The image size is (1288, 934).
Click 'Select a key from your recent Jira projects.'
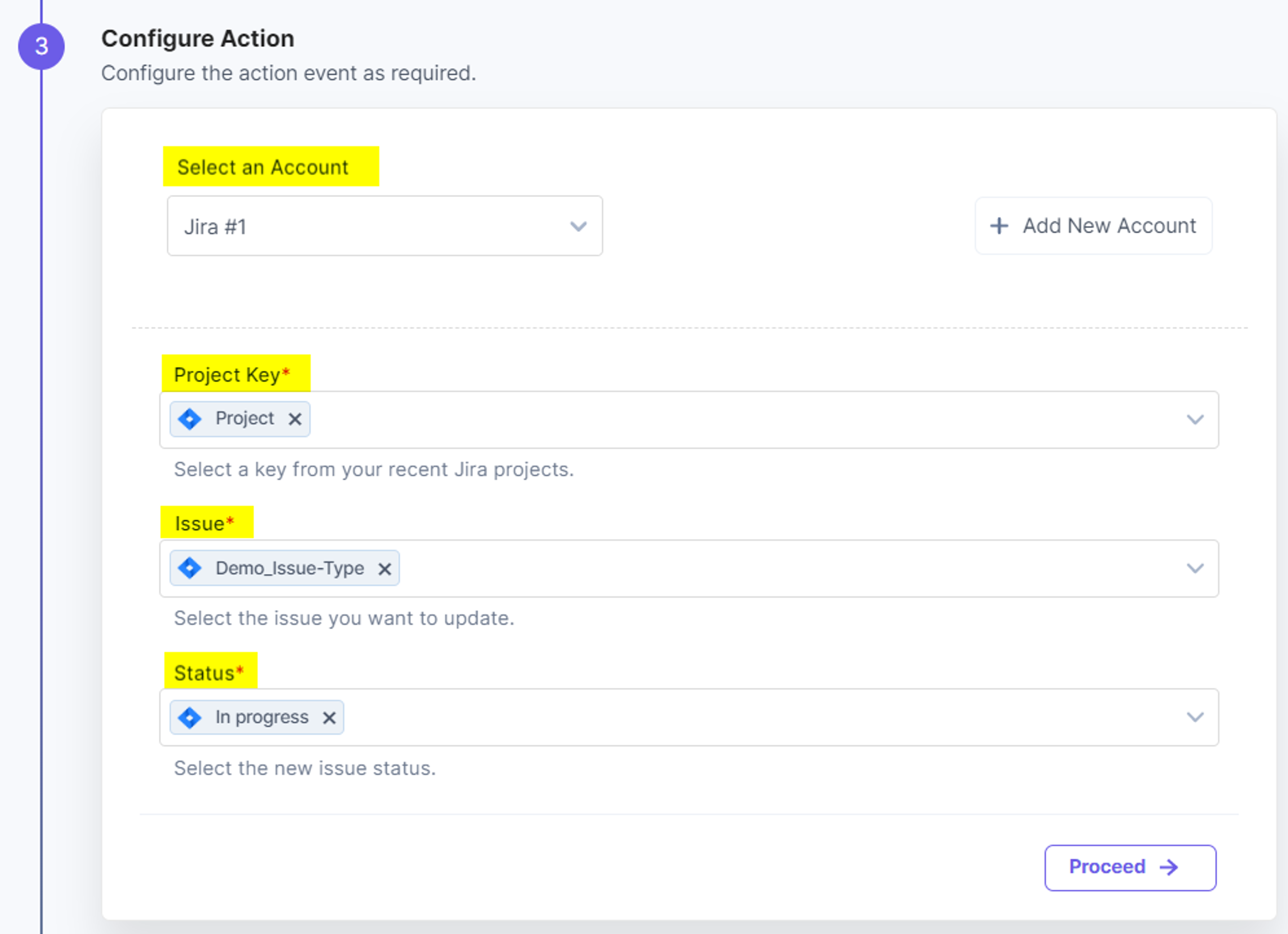374,470
